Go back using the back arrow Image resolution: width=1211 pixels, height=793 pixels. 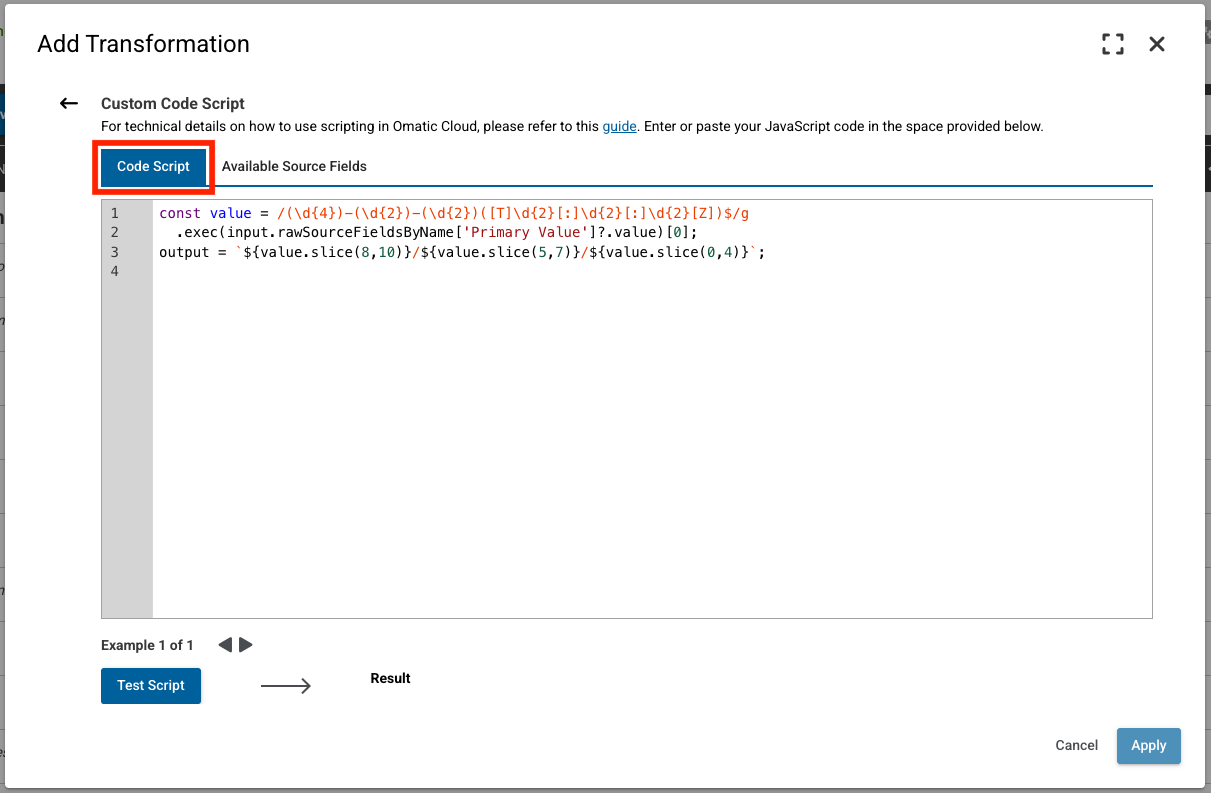tap(68, 103)
